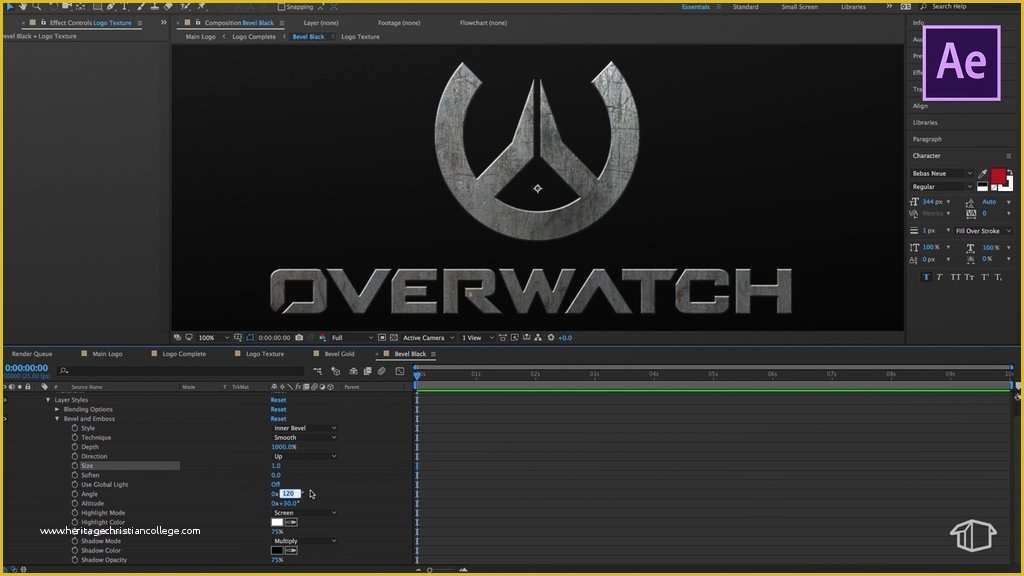Click the Graph Editor icon in timeline

pos(400,371)
